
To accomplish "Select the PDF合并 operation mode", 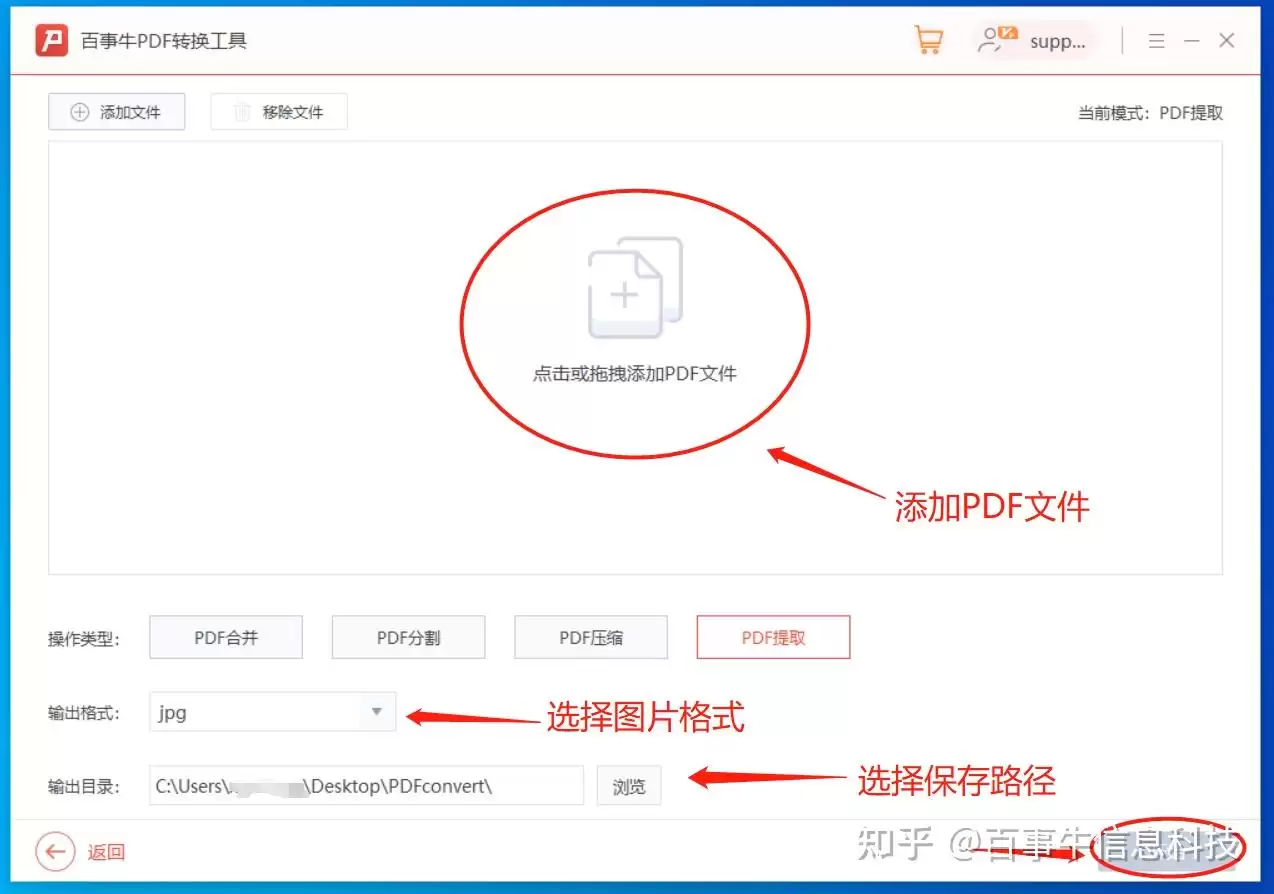I will click(225, 637).
